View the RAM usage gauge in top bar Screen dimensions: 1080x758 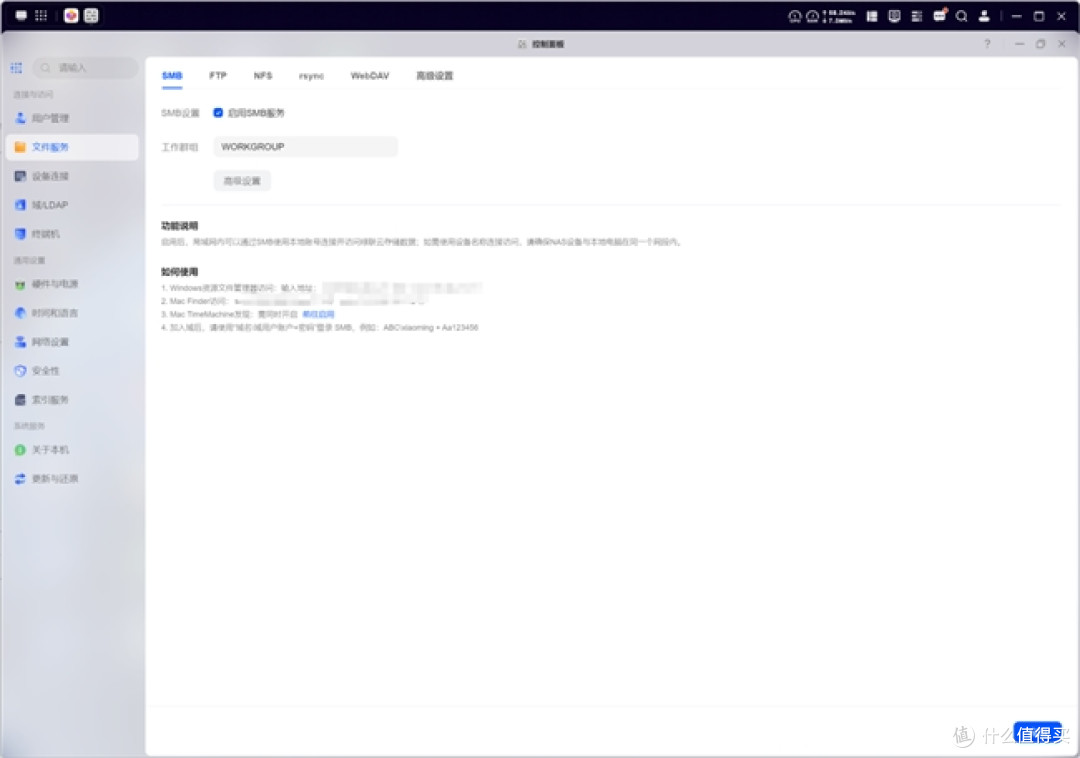coord(813,16)
